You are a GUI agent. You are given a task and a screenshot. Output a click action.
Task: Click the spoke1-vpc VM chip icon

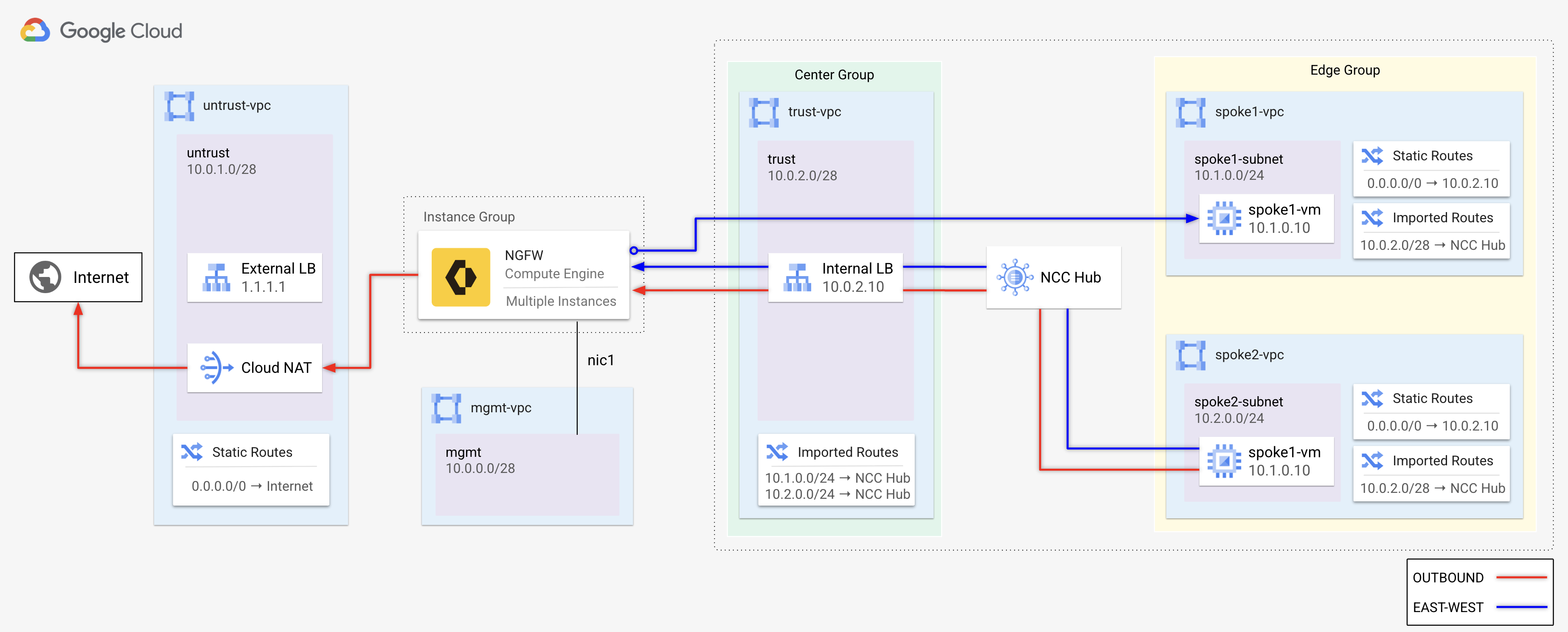tap(1224, 218)
